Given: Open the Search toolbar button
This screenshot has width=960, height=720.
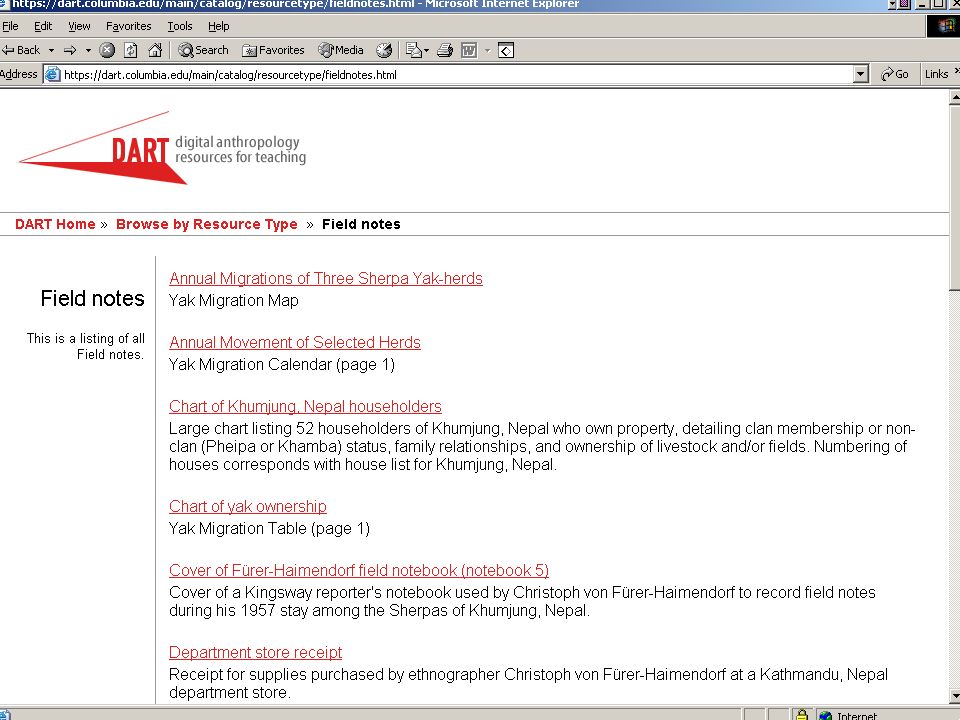Looking at the screenshot, I should coord(203,50).
